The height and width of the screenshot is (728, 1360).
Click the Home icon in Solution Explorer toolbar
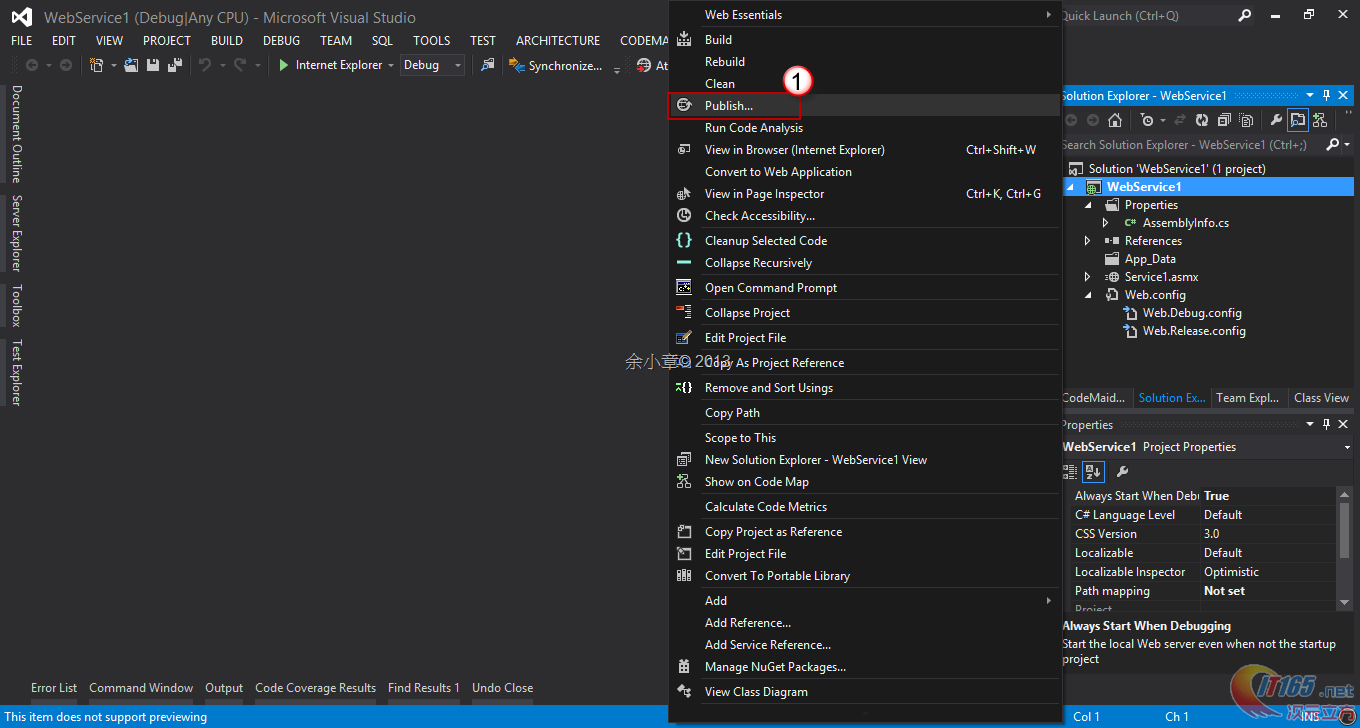pyautogui.click(x=1115, y=120)
